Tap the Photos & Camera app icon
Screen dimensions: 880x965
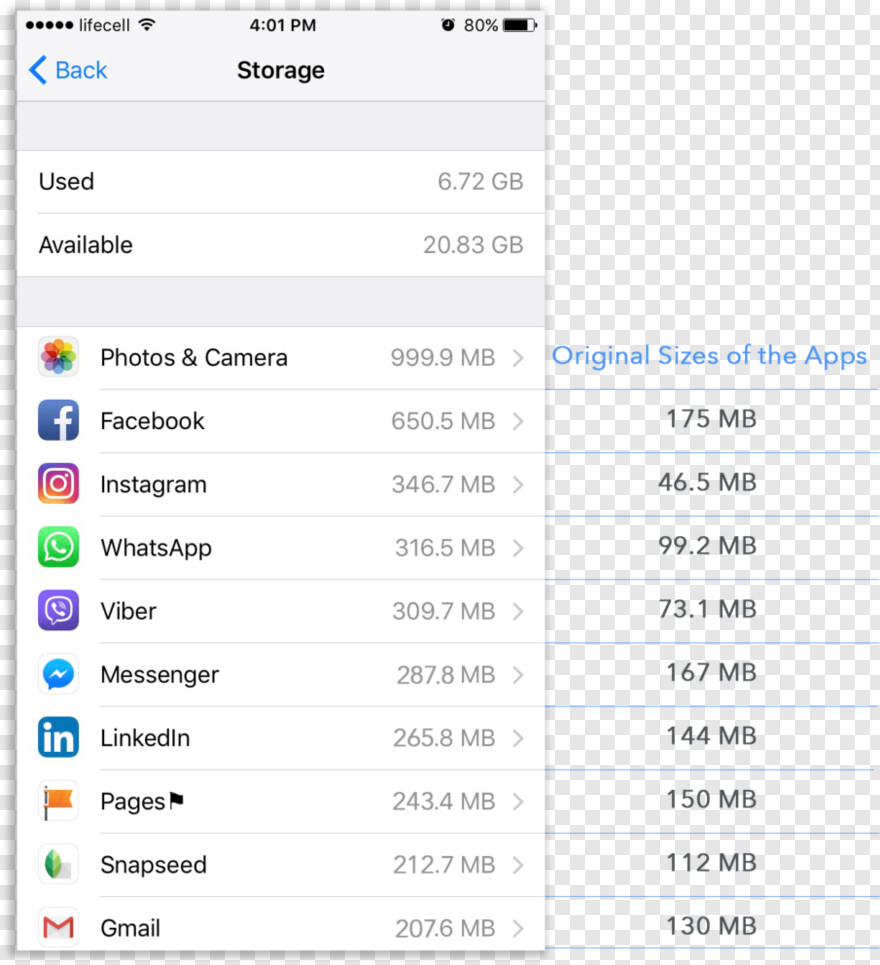point(58,357)
